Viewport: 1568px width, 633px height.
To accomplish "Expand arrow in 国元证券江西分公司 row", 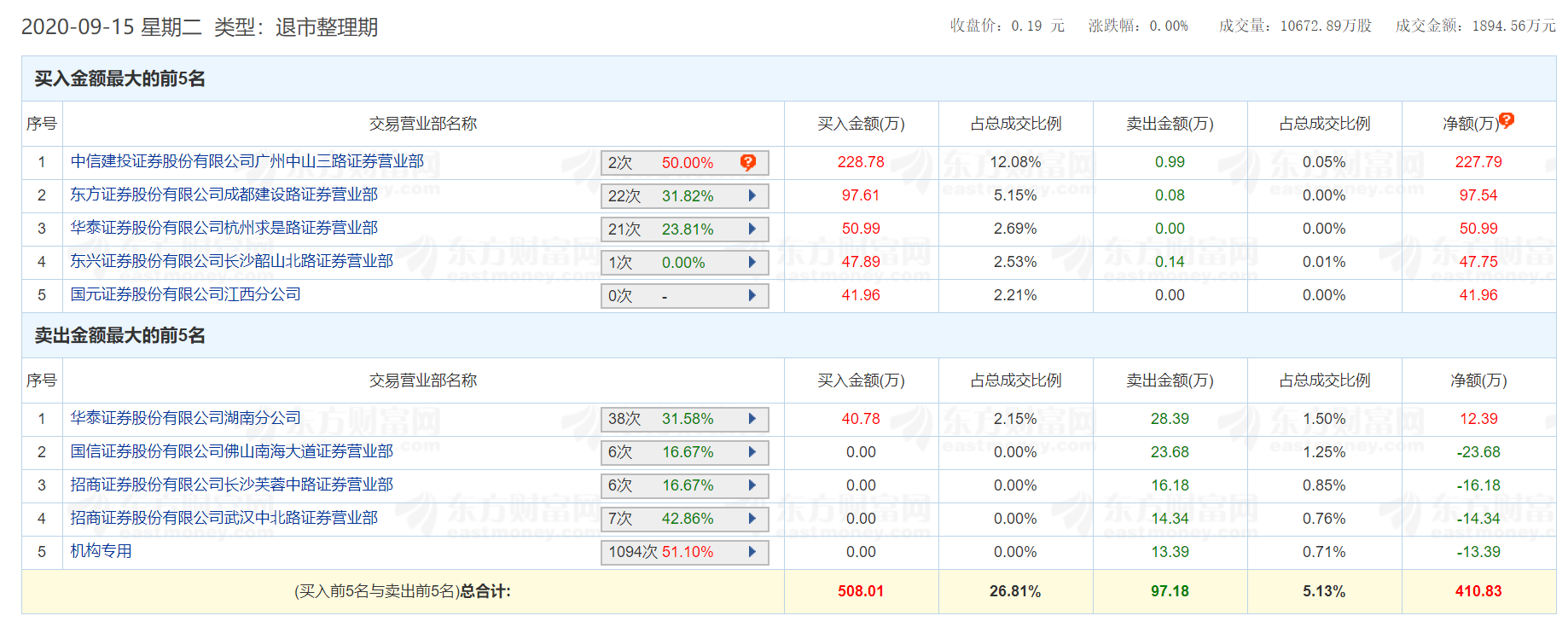I will pyautogui.click(x=752, y=295).
